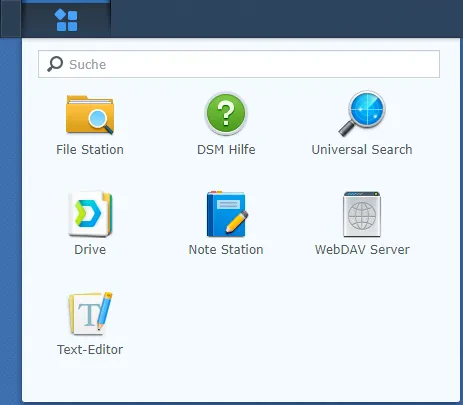Click the Suche search field
This screenshot has height=405, width=463.
click(239, 64)
